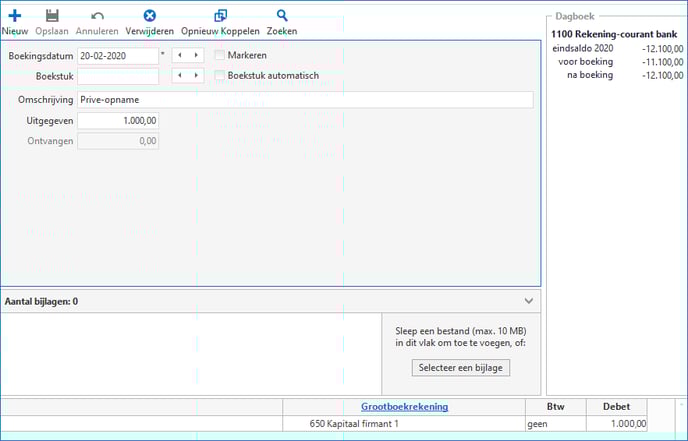Enable the Markeren checkbox
Image resolution: width=688 pixels, height=441 pixels.
(x=220, y=55)
